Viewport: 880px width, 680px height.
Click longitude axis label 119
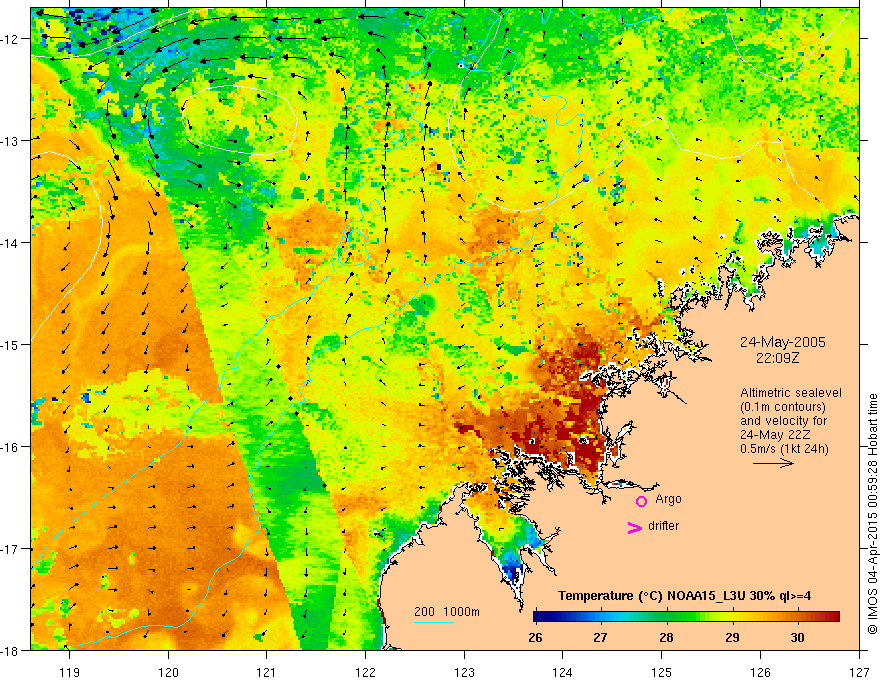pyautogui.click(x=70, y=672)
